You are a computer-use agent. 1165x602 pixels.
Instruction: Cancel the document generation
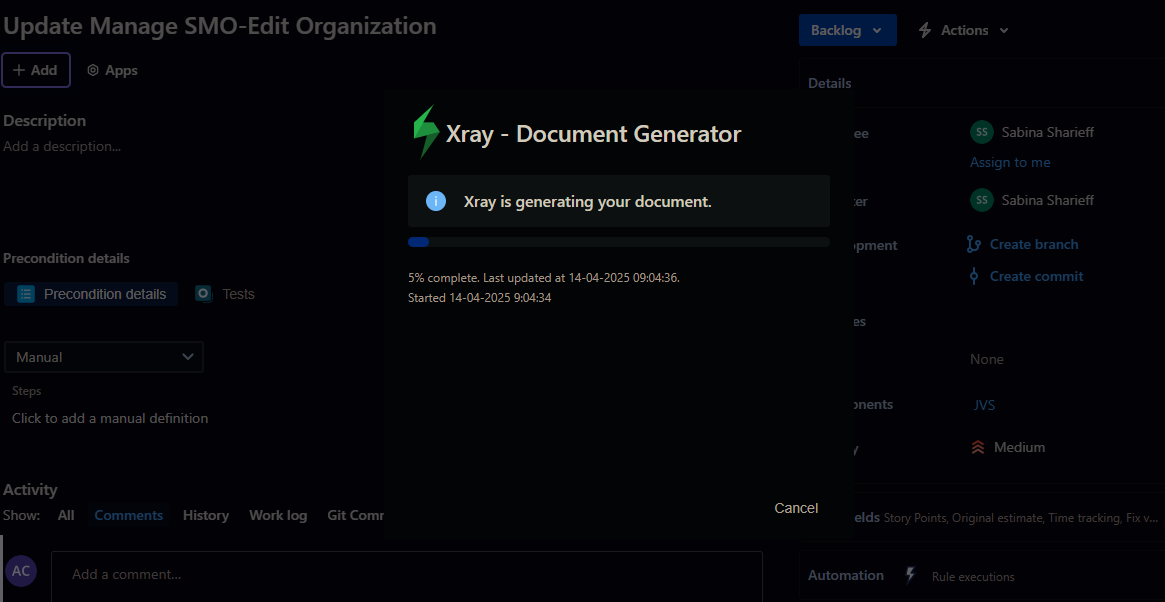pos(796,508)
